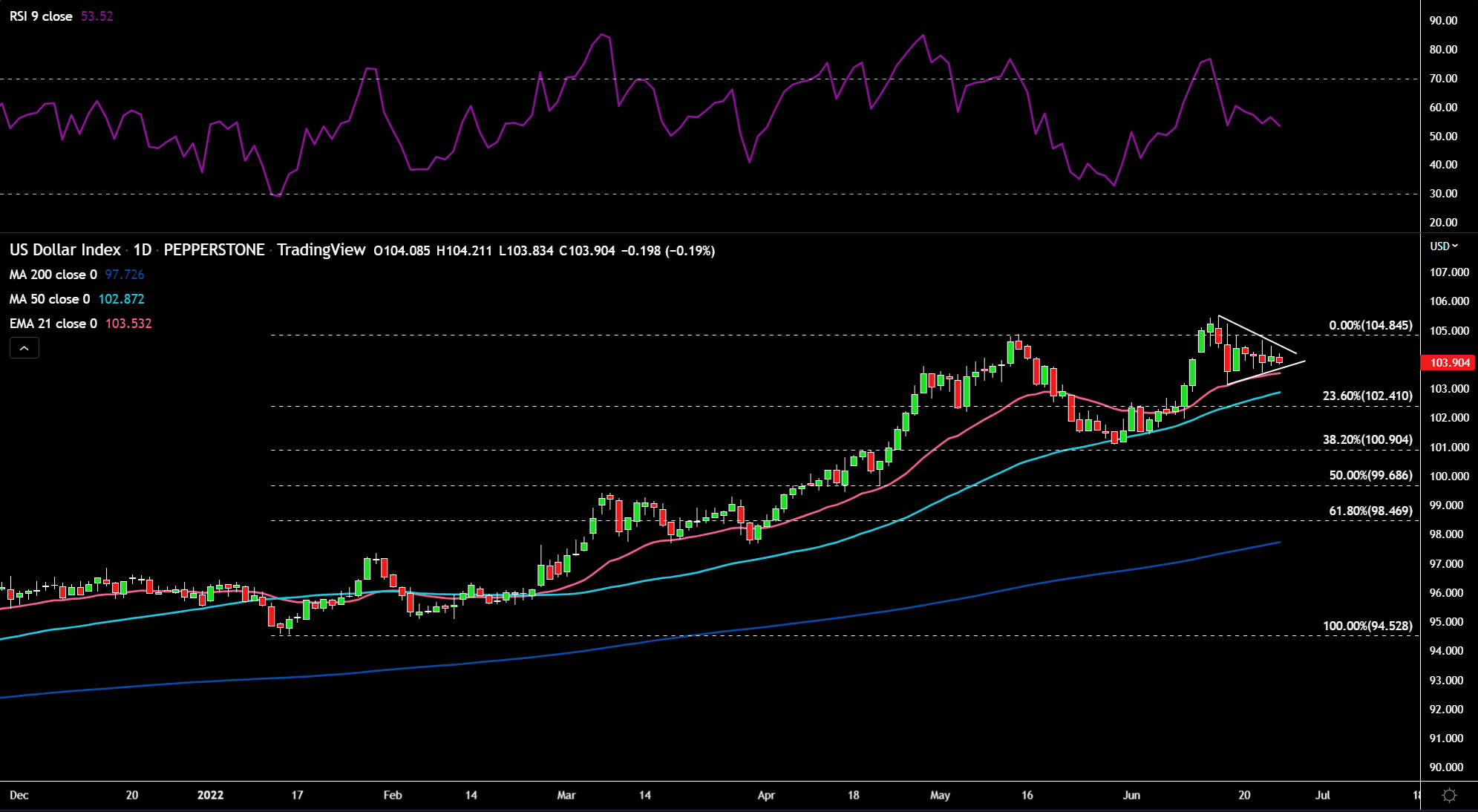Click the MA 50 value 102.872
The height and width of the screenshot is (812, 1478).
click(121, 299)
